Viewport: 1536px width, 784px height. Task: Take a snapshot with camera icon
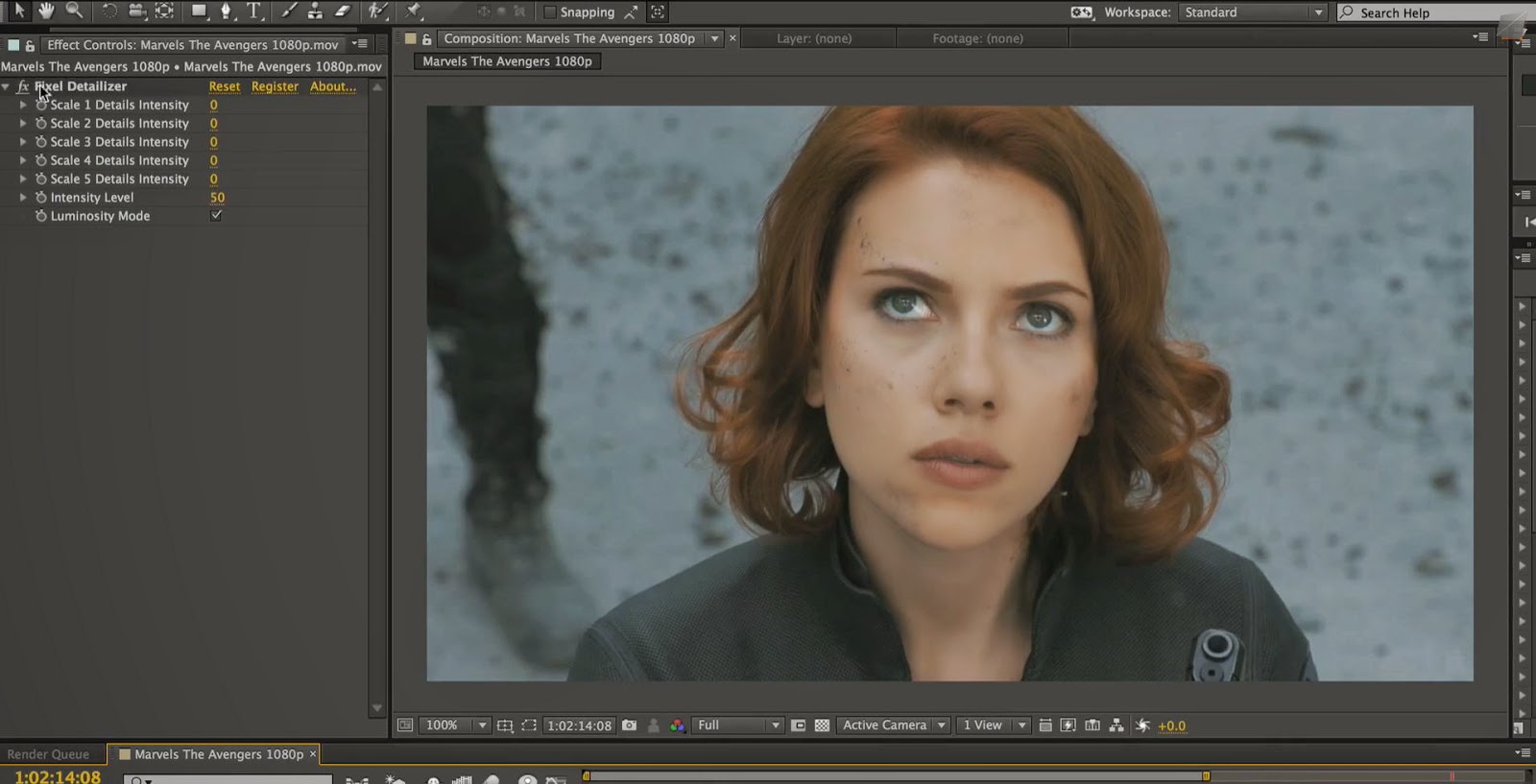point(629,725)
